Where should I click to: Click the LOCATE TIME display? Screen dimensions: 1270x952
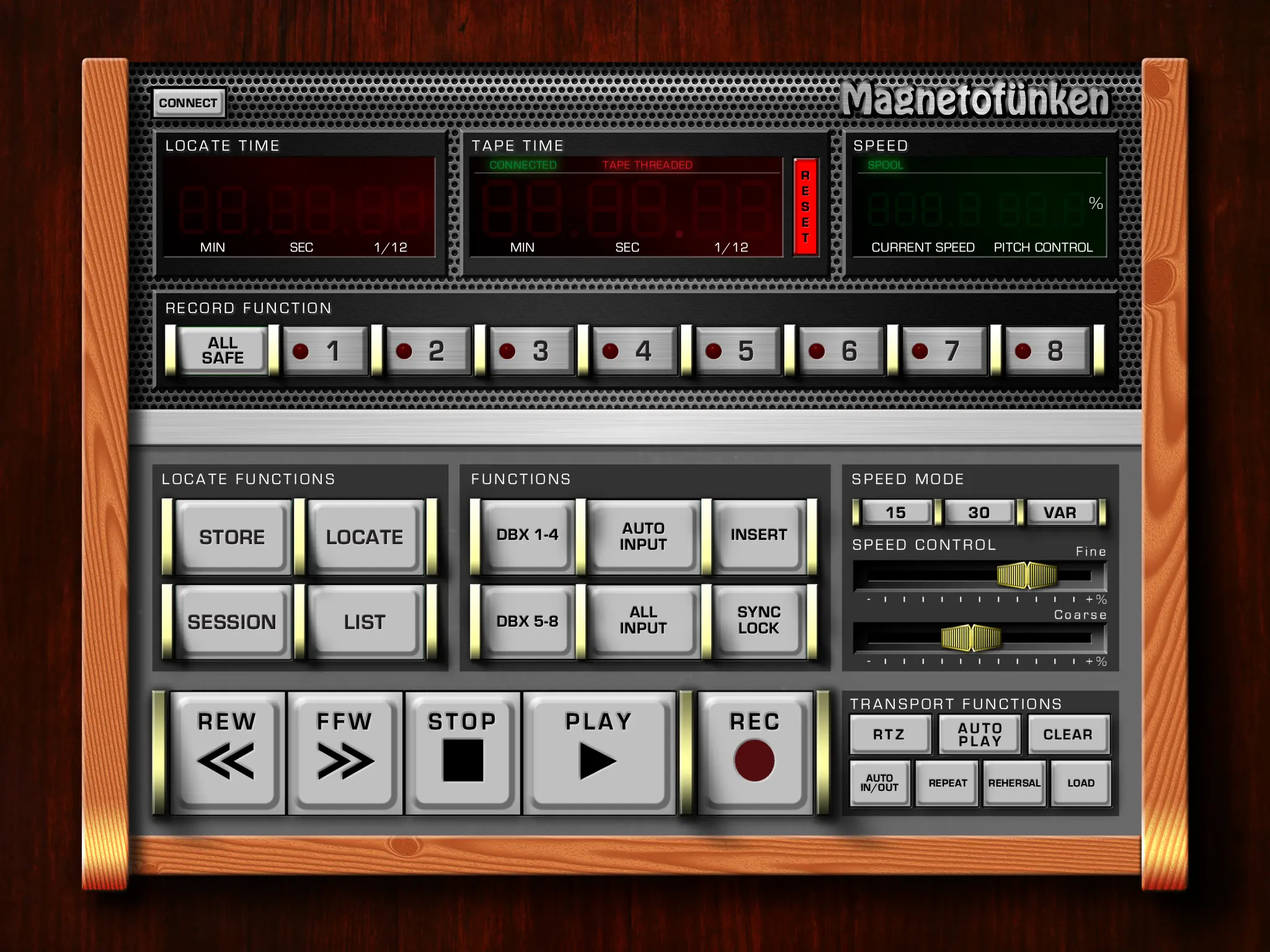pos(300,207)
